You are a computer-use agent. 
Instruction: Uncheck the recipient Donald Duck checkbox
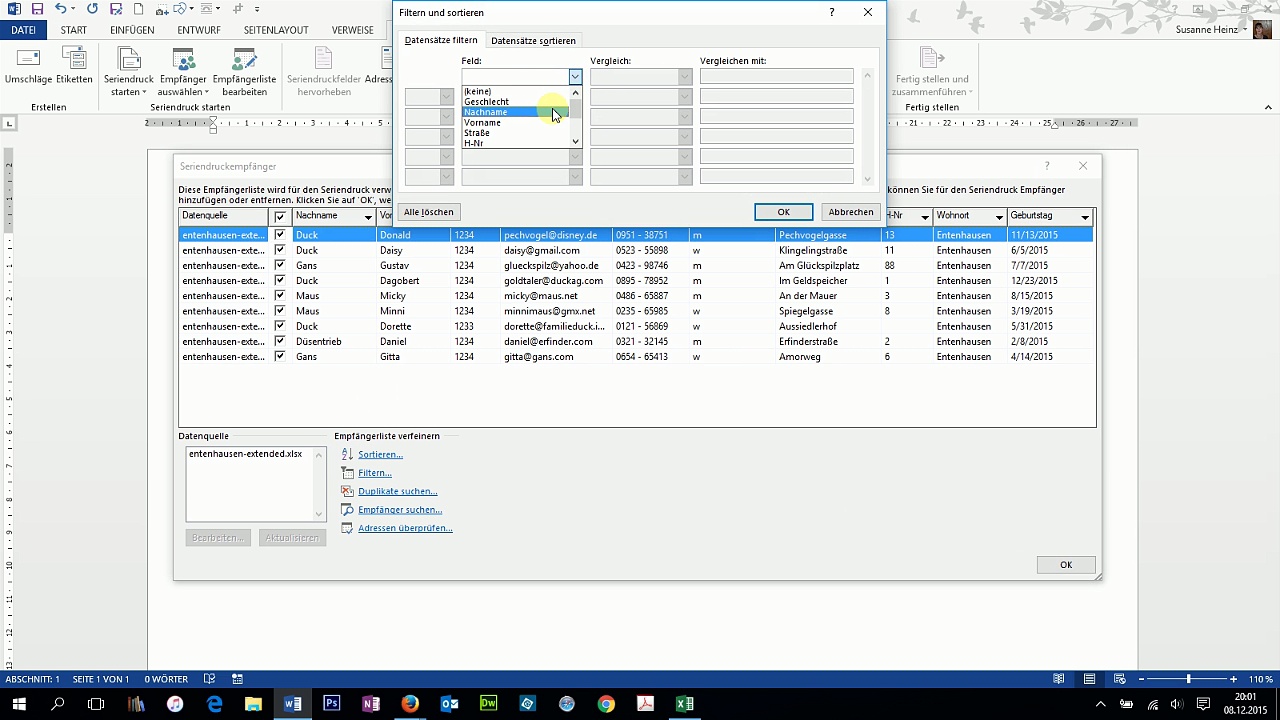tap(280, 235)
